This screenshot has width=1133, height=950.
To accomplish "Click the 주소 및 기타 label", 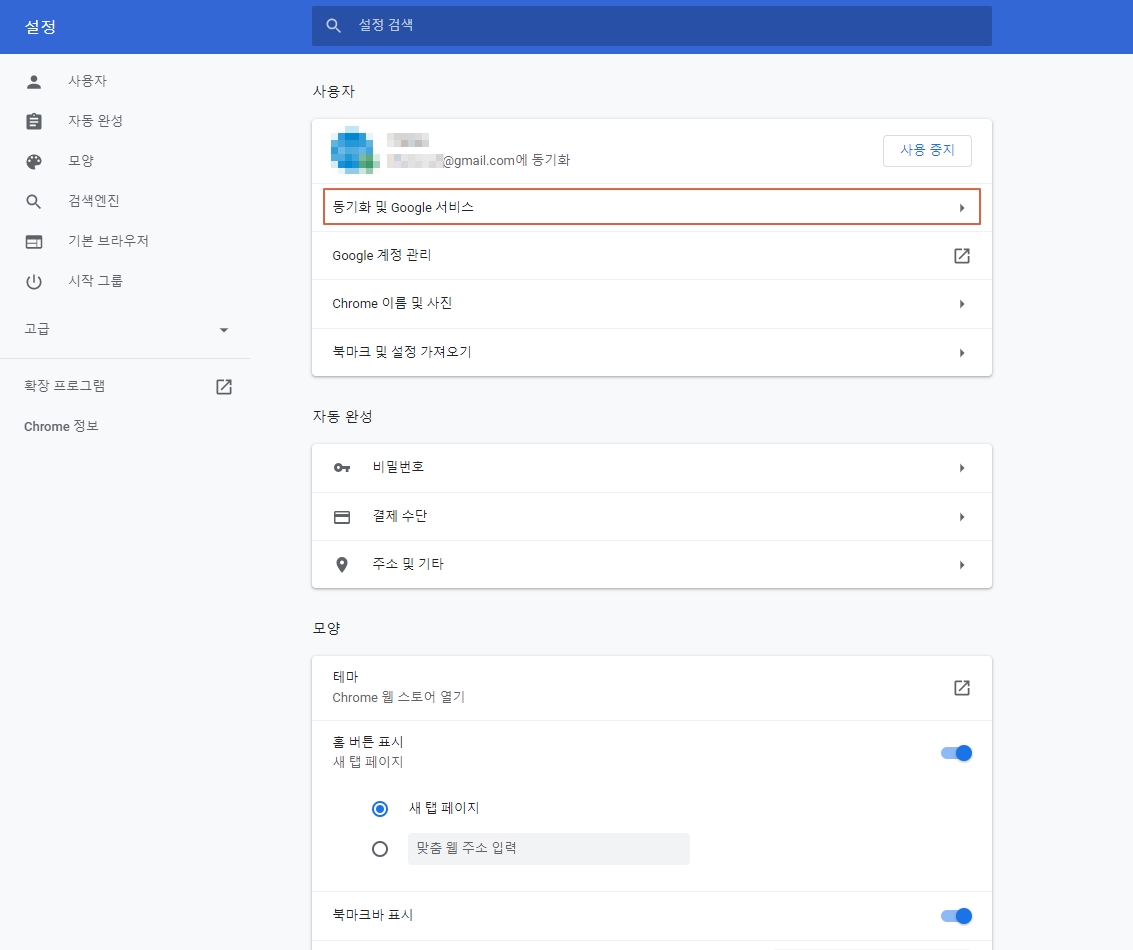I will coord(408,563).
